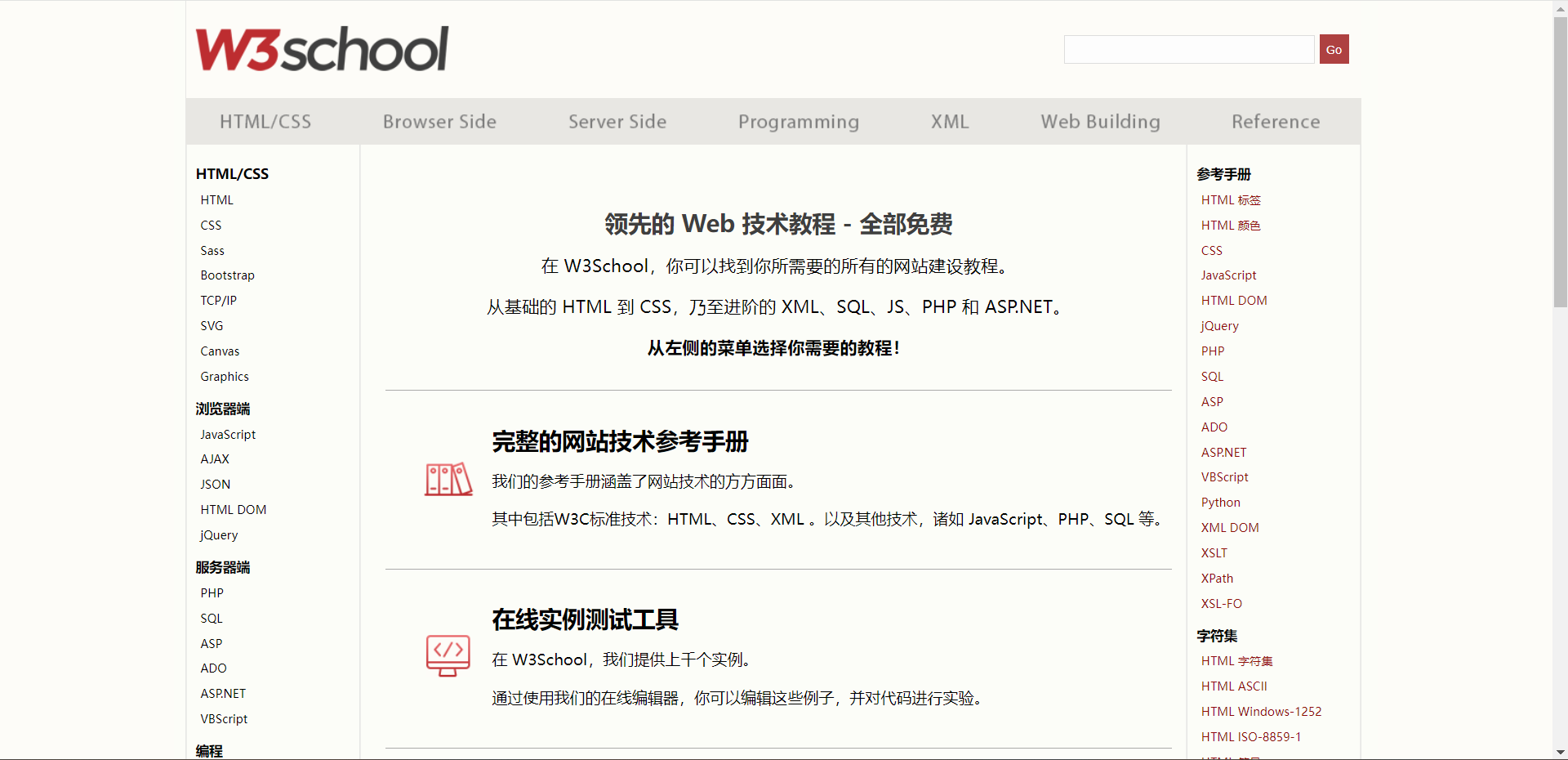
Task: Open the JSON tutorial link
Action: pyautogui.click(x=216, y=485)
